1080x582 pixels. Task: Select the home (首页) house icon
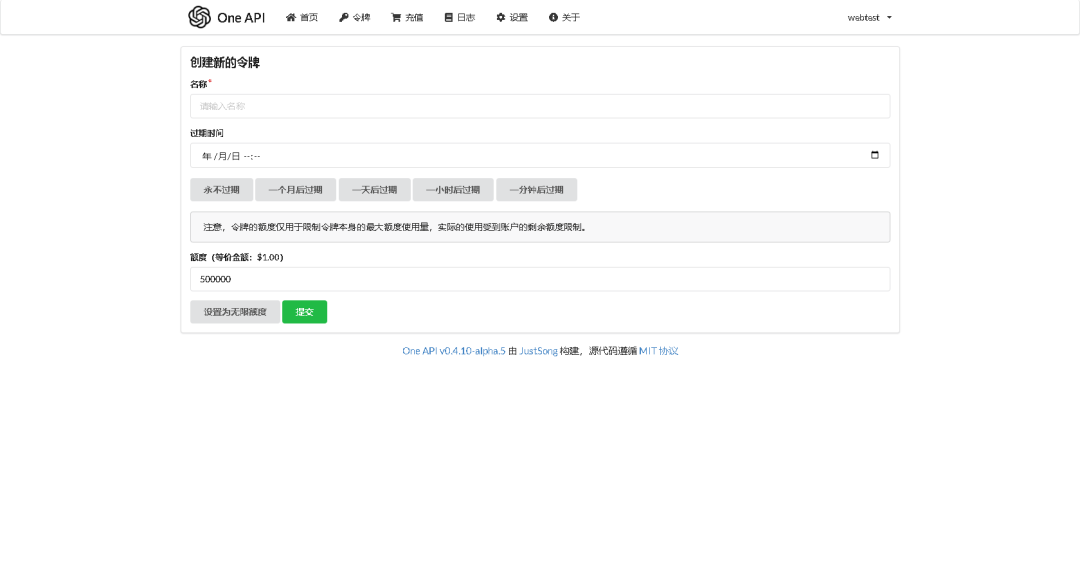289,17
